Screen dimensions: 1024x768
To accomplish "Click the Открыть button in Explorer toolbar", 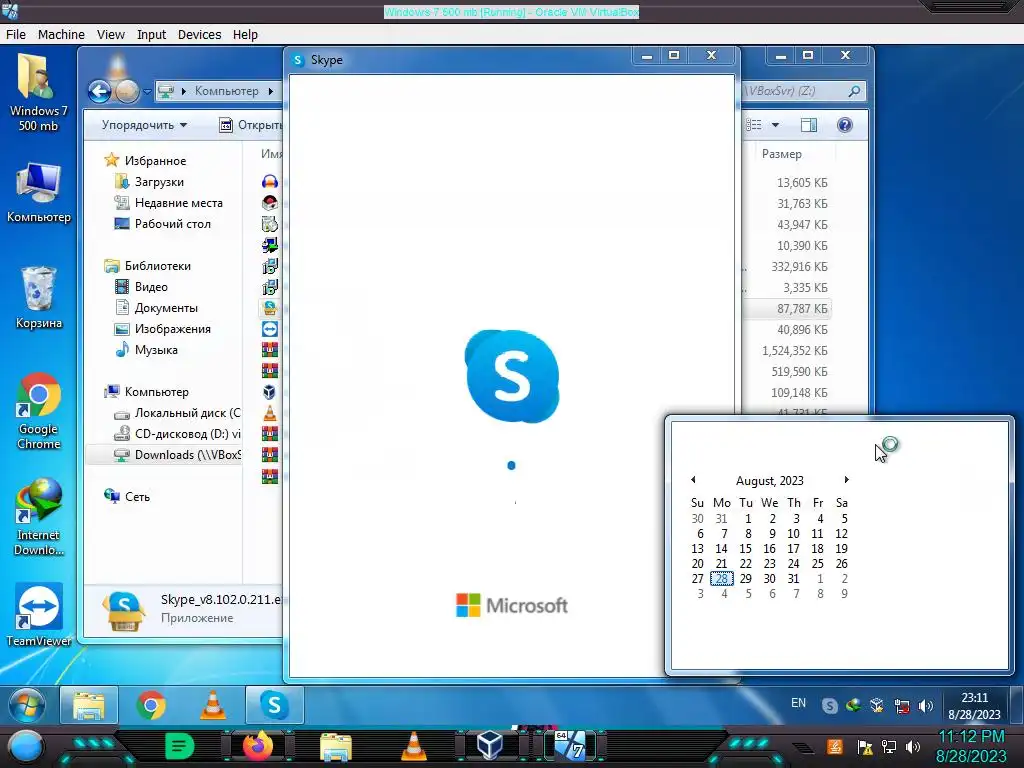I will (x=251, y=125).
